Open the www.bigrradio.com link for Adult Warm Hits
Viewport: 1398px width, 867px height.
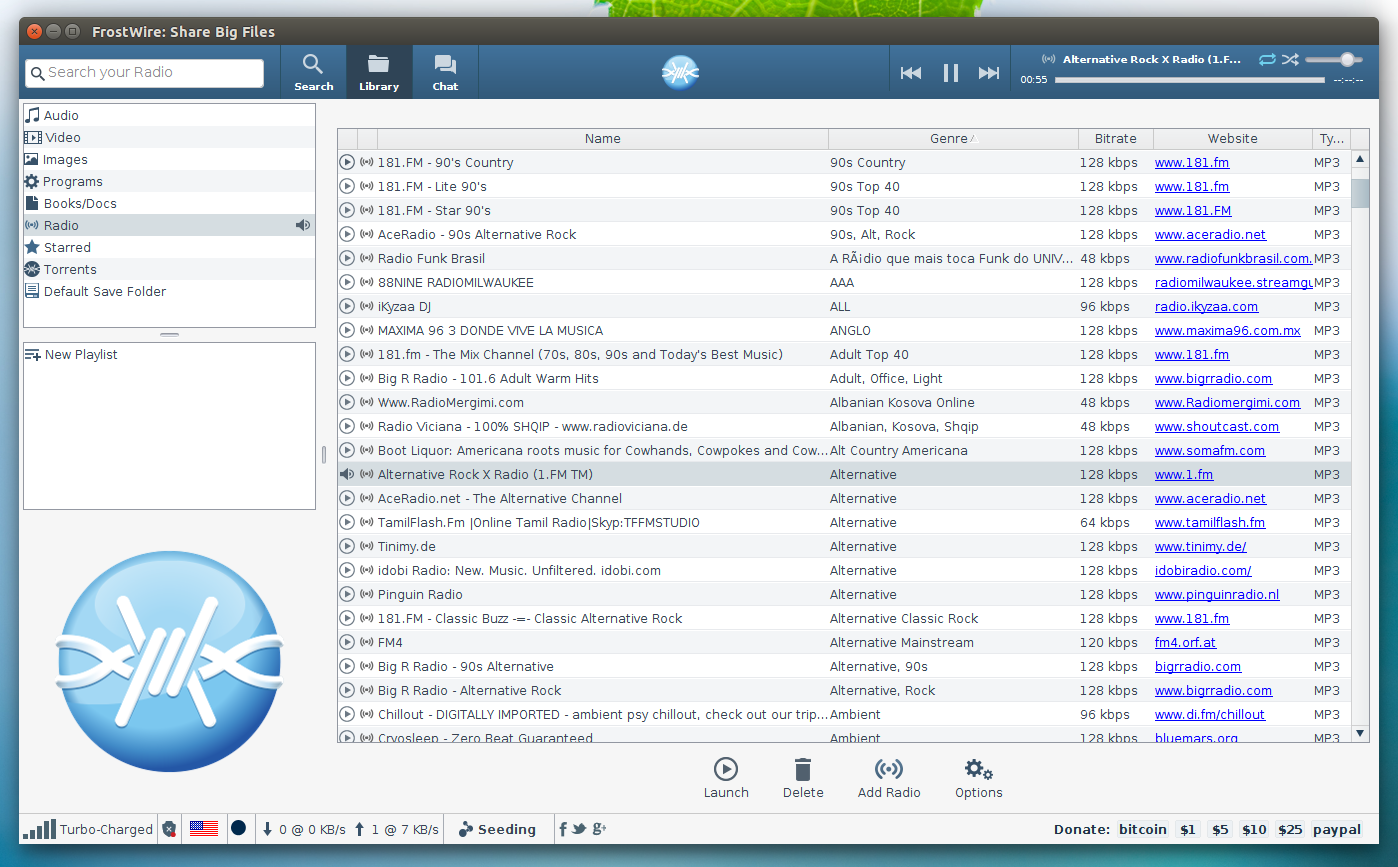coord(1213,379)
